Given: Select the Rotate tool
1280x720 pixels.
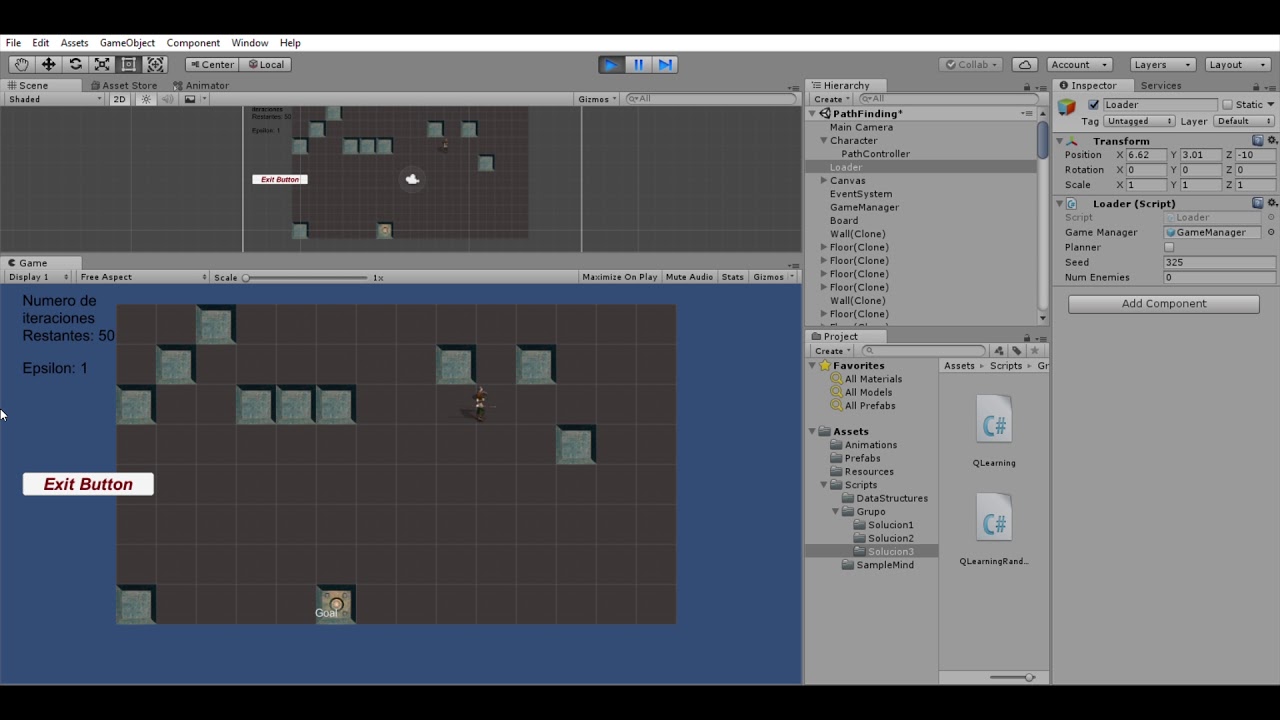Looking at the screenshot, I should [75, 64].
